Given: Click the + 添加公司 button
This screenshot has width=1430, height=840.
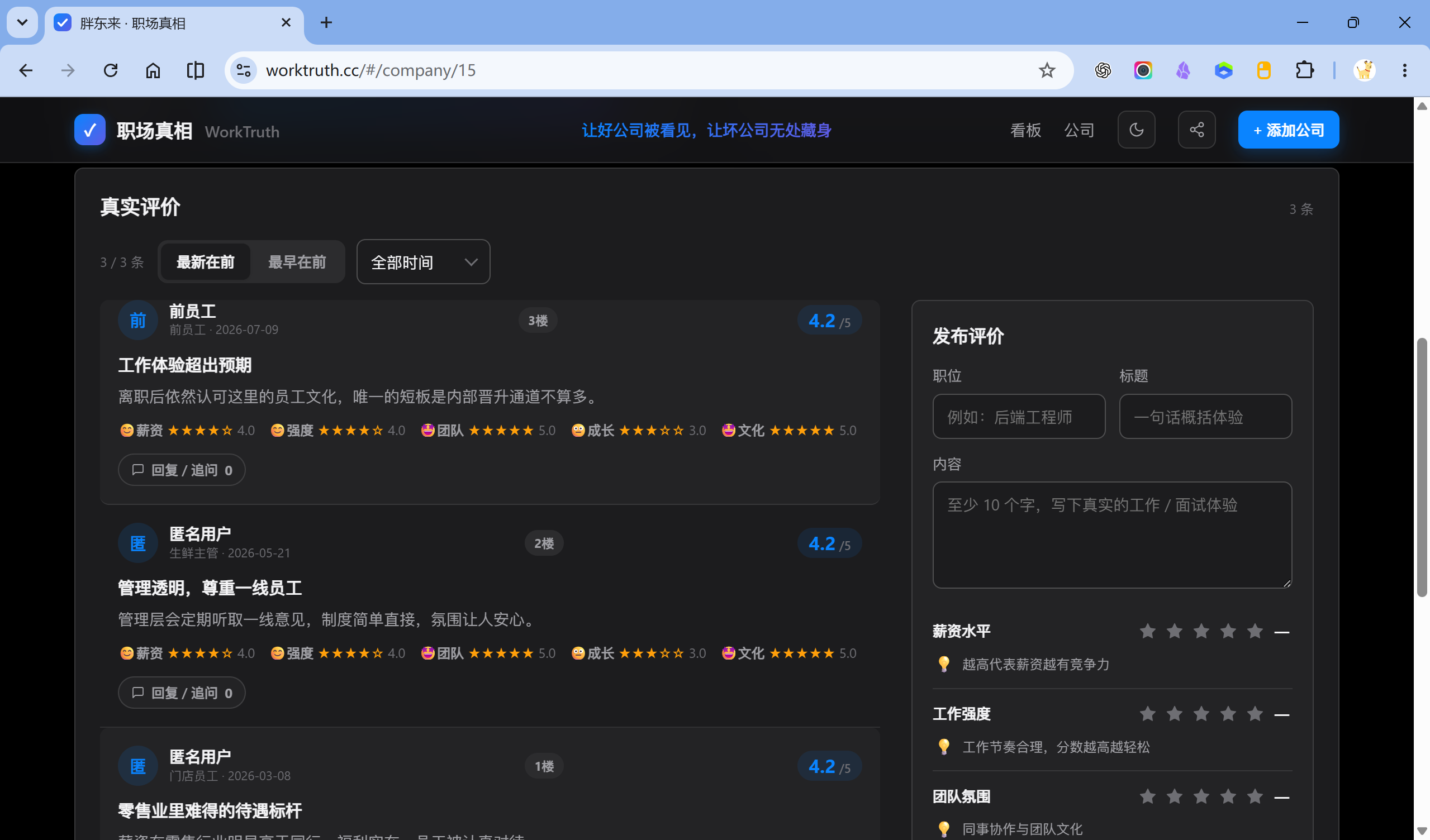Looking at the screenshot, I should 1288,130.
